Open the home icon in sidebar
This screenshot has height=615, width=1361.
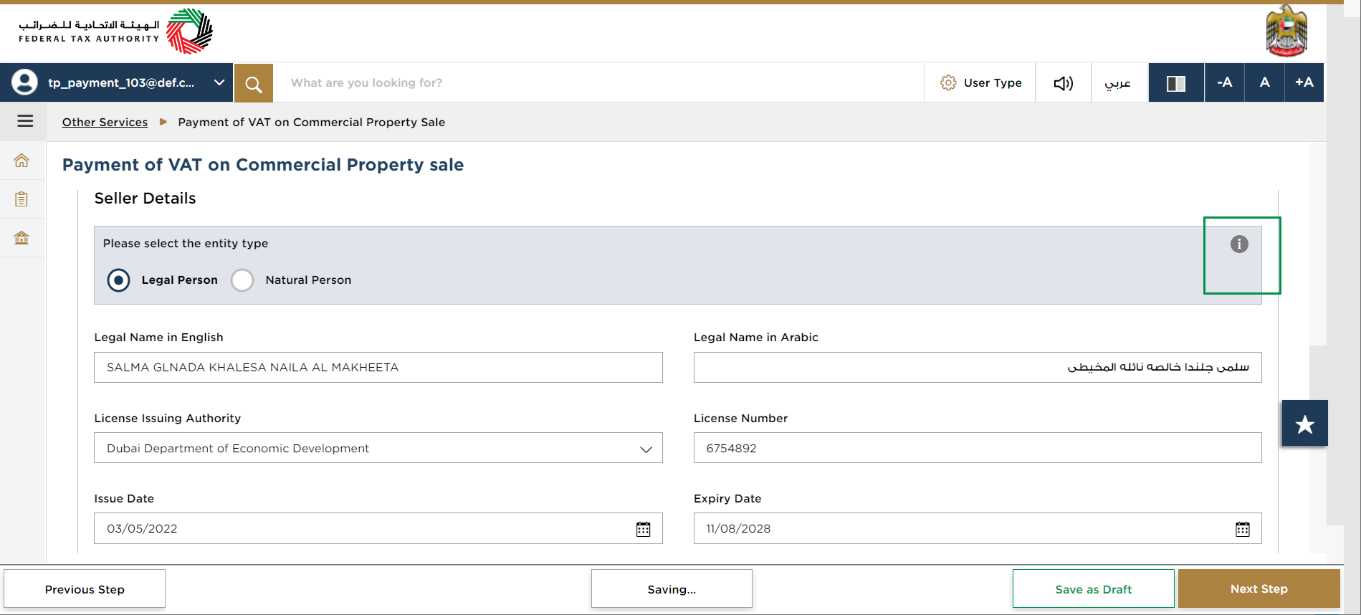(x=22, y=160)
